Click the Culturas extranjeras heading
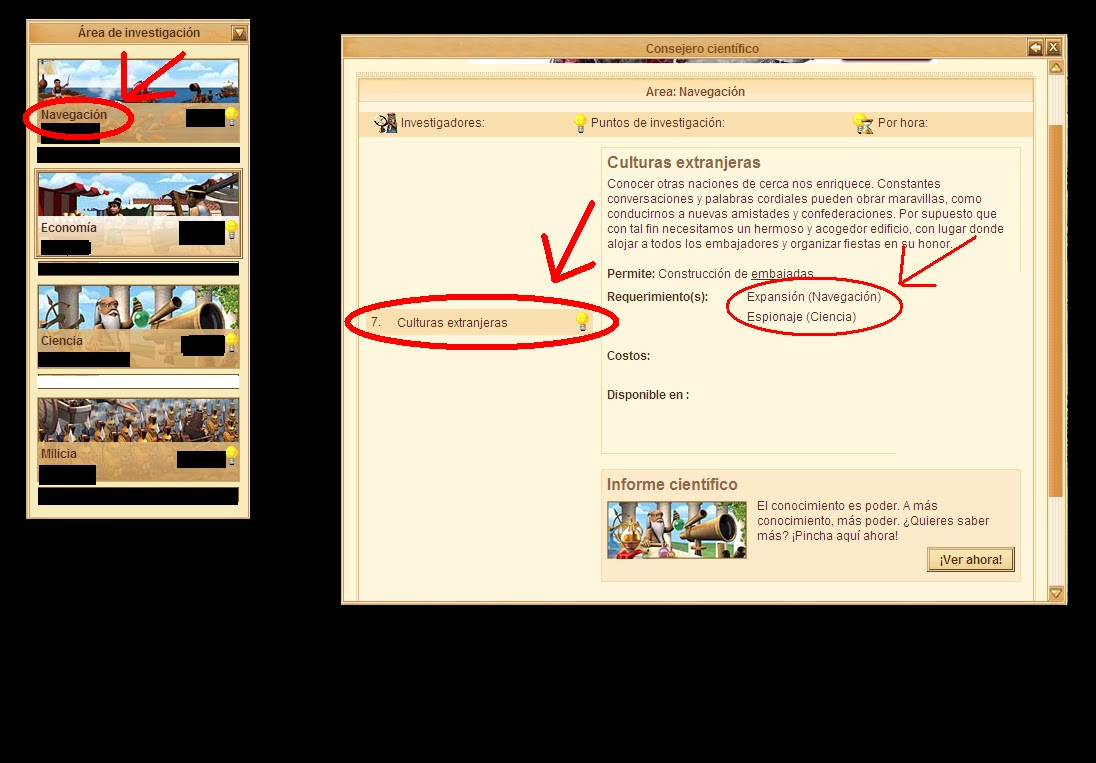Screen dimensions: 1096x763 pos(684,163)
